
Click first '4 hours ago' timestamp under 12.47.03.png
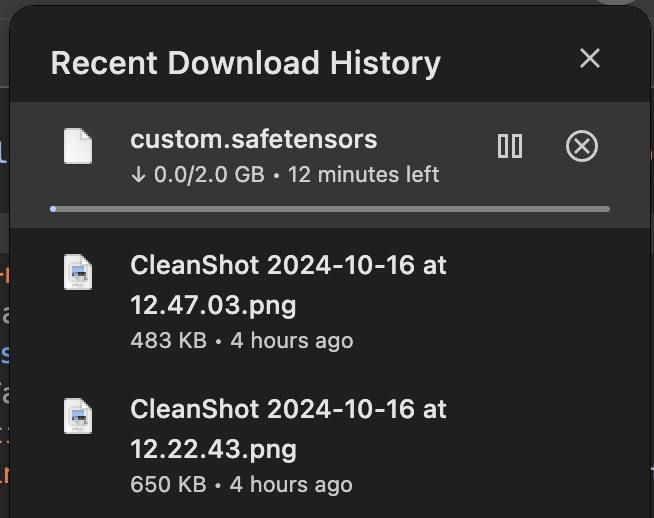click(x=291, y=340)
